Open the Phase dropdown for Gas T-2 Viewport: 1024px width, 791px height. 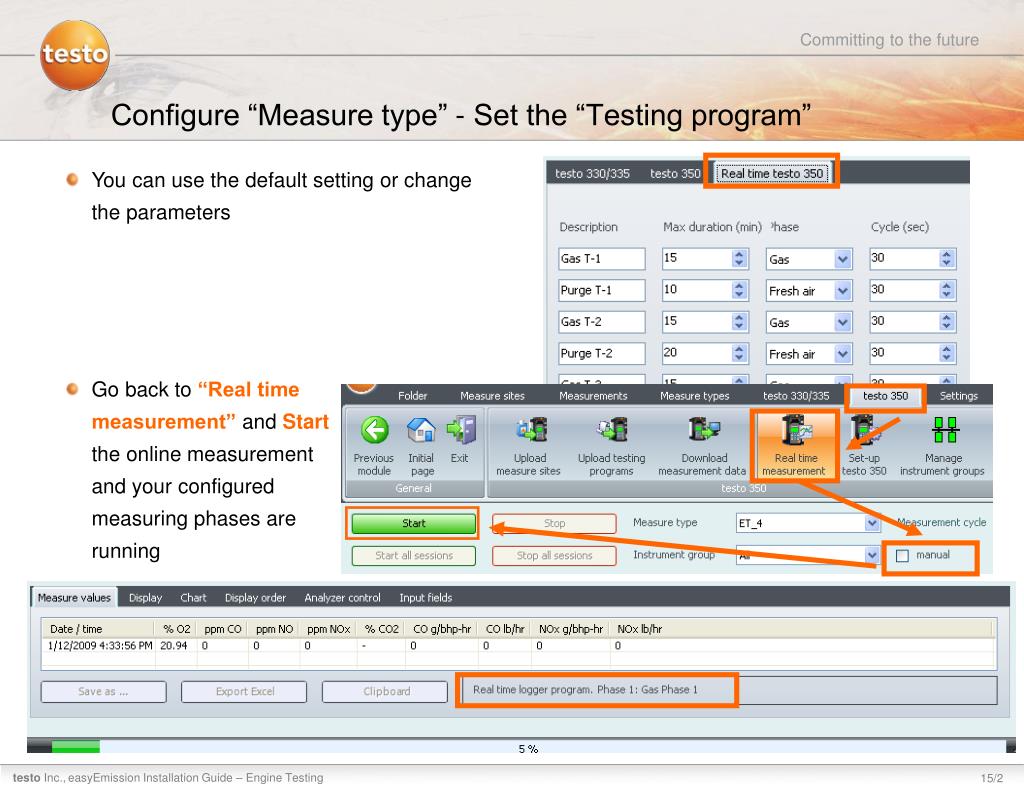(x=843, y=322)
